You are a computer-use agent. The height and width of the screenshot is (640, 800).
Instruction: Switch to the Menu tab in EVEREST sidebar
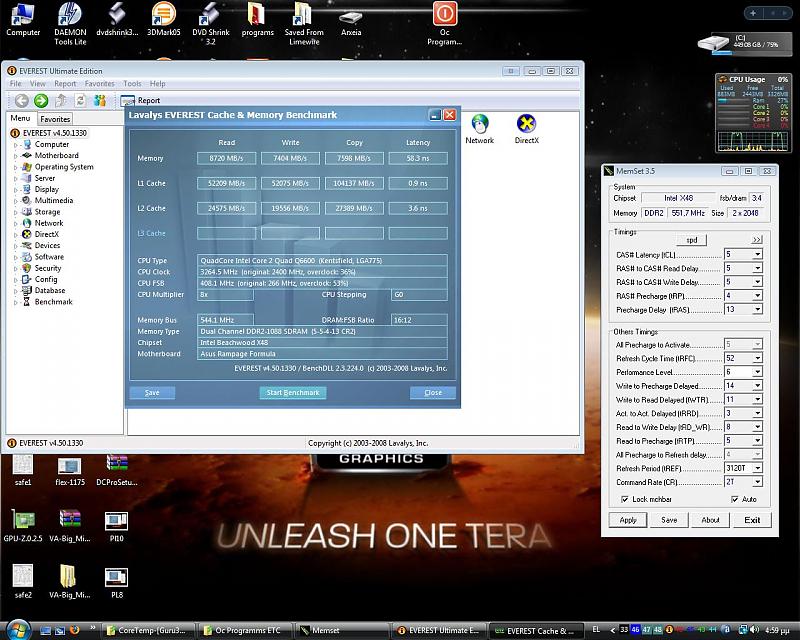pos(20,118)
